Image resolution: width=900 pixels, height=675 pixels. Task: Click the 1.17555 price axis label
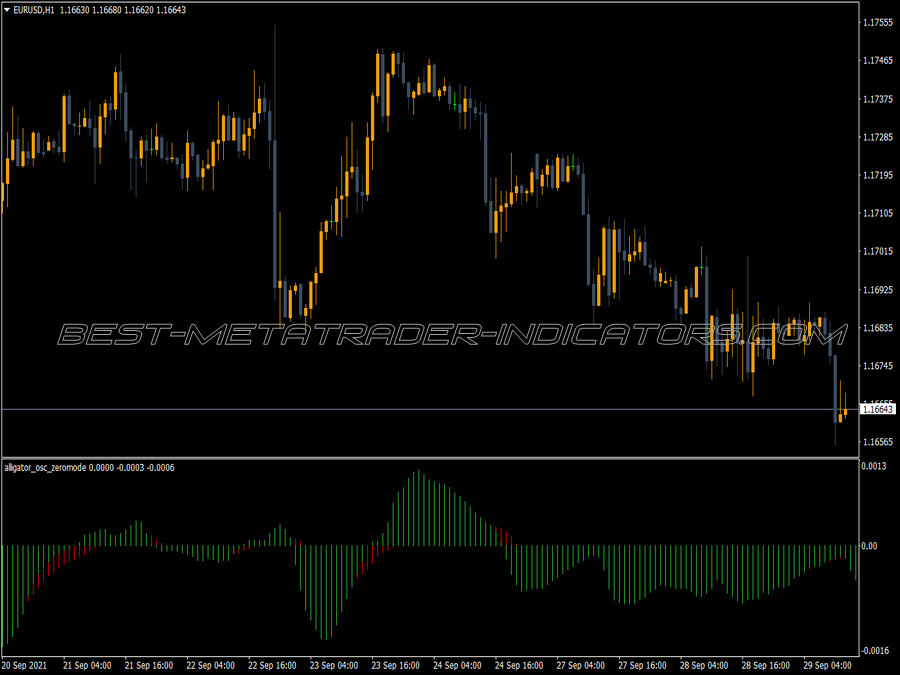878,22
